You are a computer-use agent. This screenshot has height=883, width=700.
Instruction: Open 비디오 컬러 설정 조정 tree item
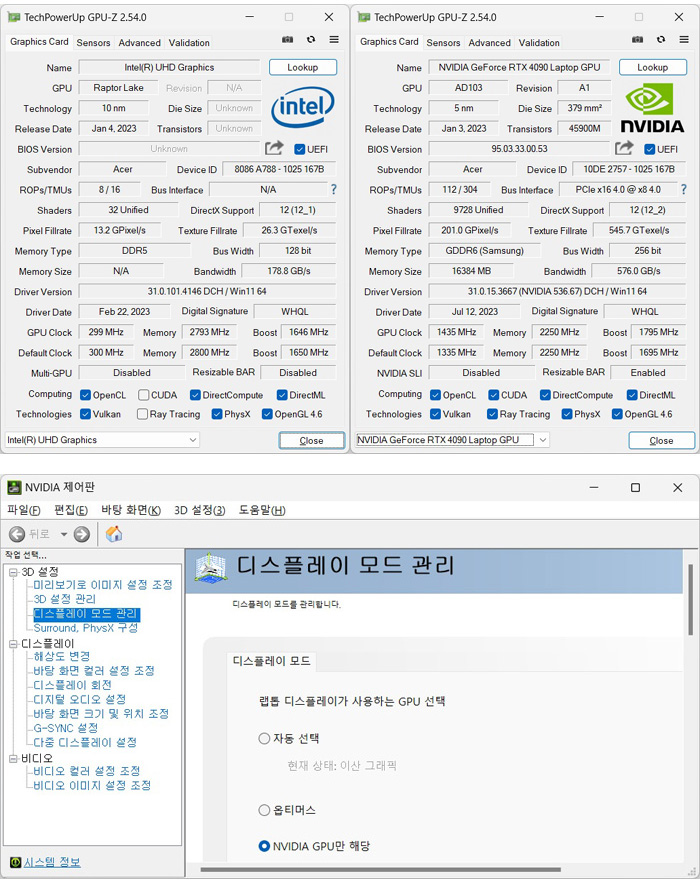pyautogui.click(x=87, y=770)
